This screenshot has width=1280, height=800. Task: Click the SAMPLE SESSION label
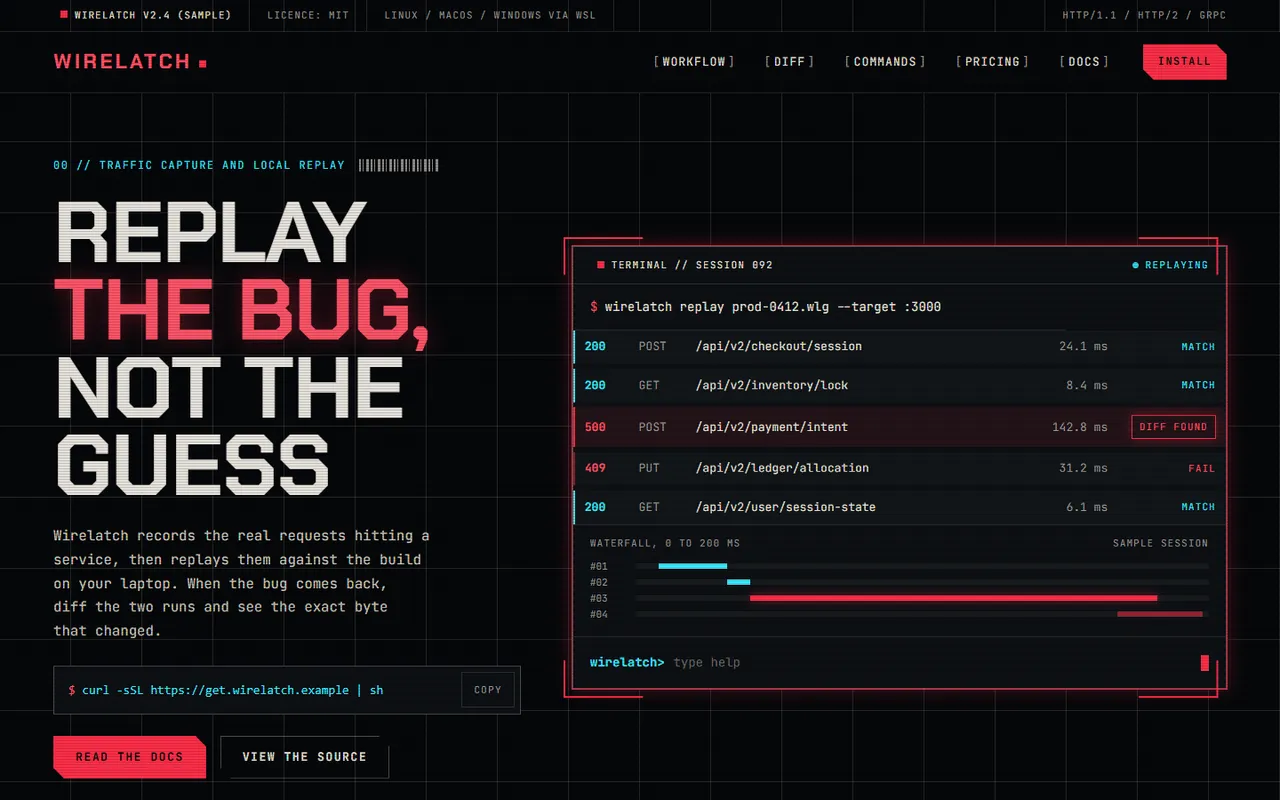tap(1160, 543)
